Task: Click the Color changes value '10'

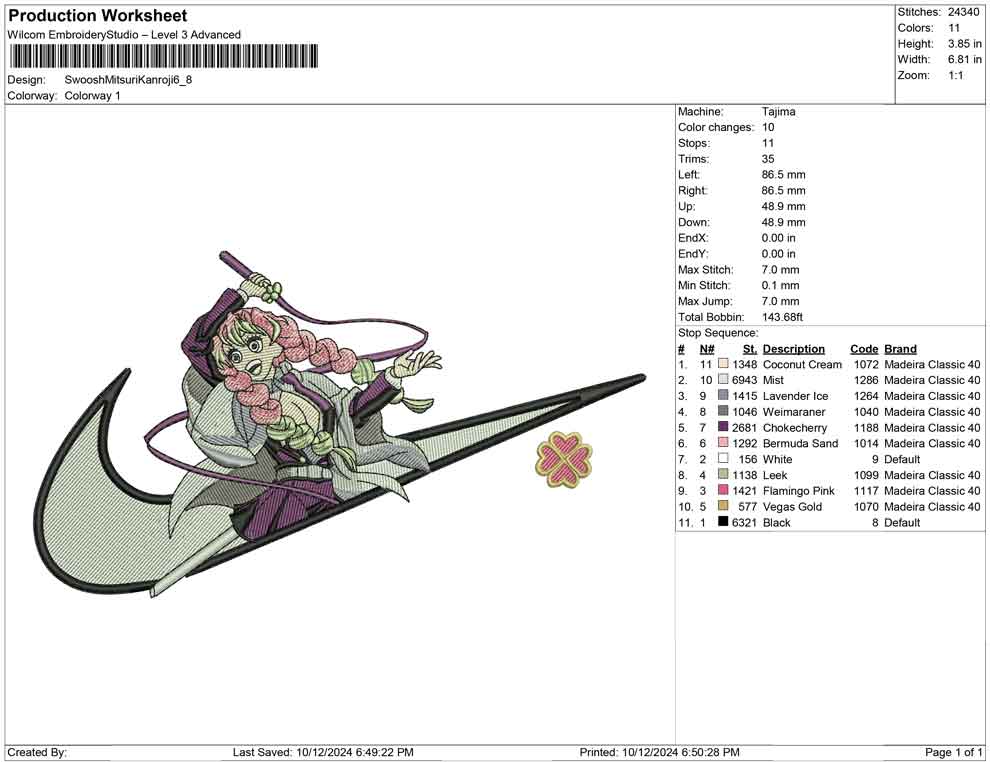Action: point(768,128)
